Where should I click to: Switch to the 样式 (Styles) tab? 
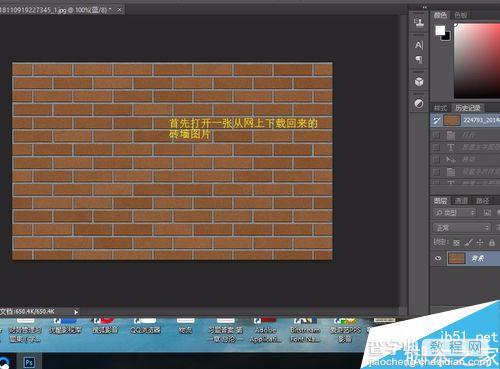(x=440, y=108)
